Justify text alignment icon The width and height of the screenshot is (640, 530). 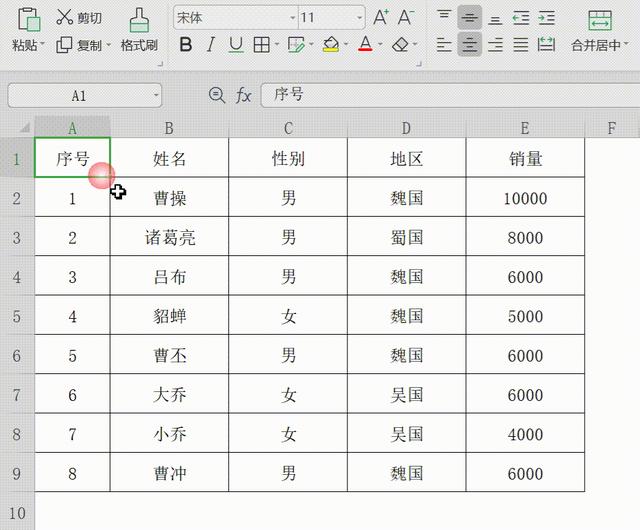(x=521, y=45)
